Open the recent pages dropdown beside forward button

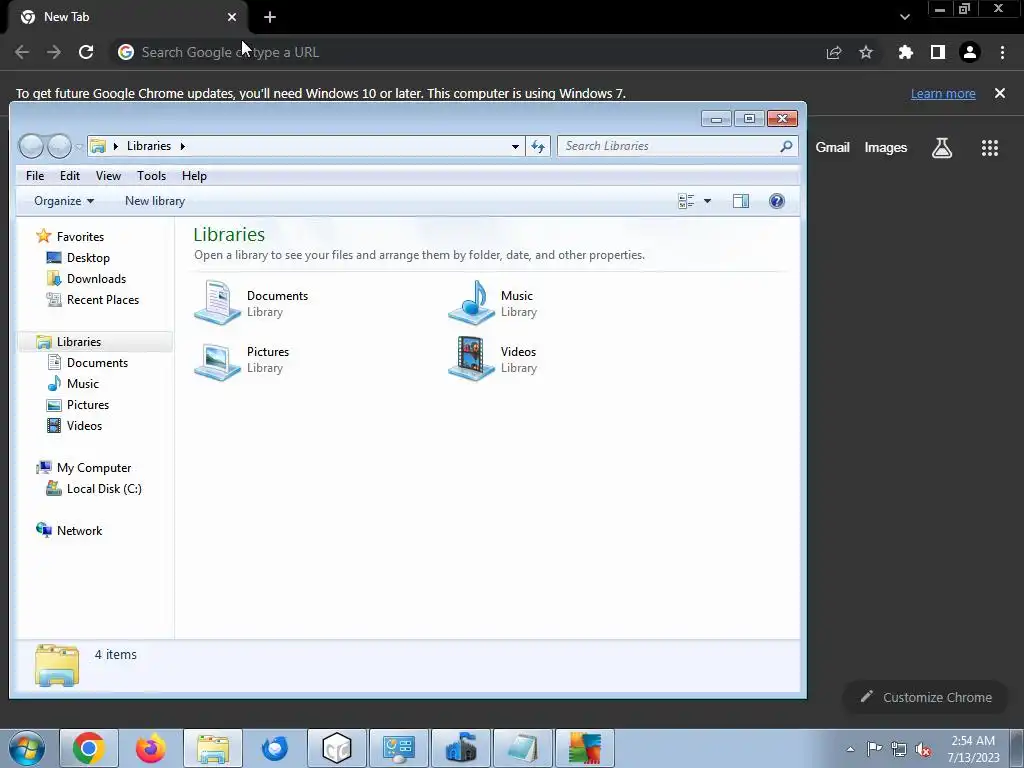click(78, 147)
